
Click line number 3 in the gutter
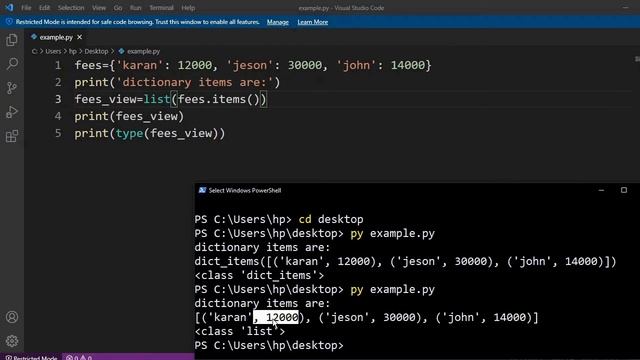point(58,99)
